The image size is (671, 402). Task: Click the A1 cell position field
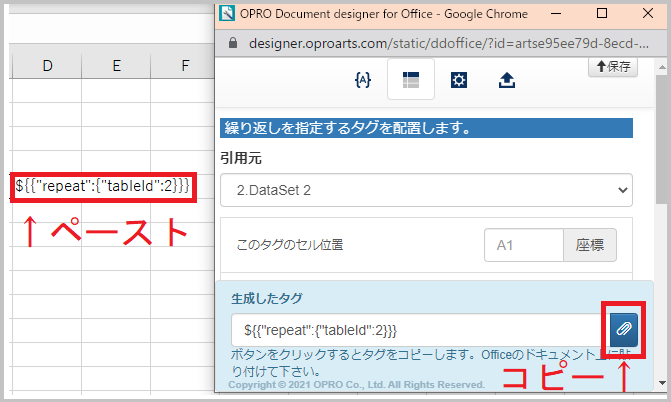(523, 244)
